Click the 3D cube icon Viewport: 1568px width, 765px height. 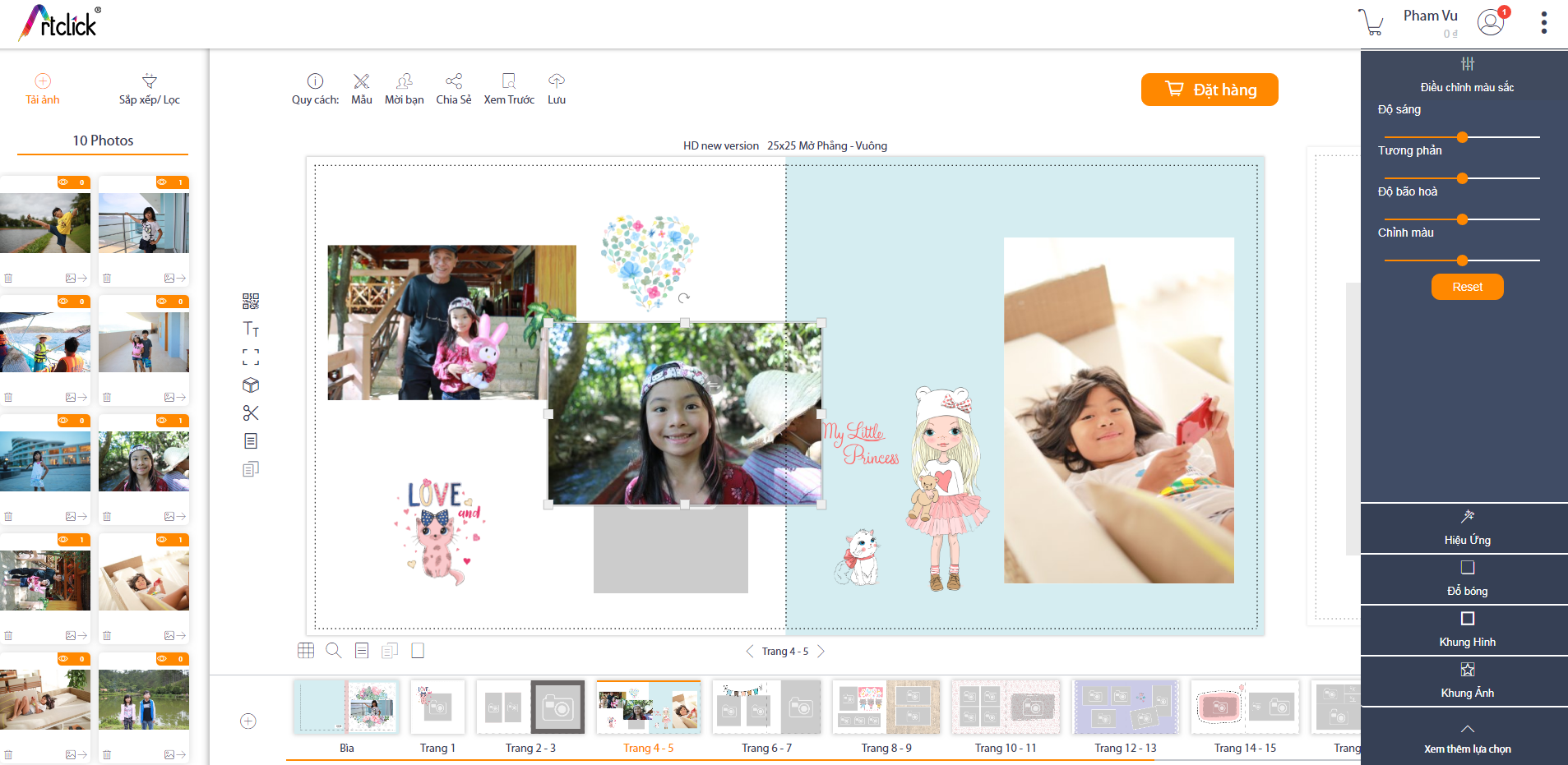click(x=251, y=385)
